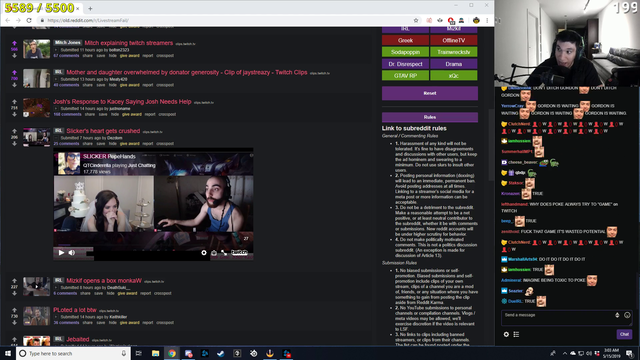Click 'Type here to search' taskbar box
Image resolution: width=640 pixels, height=360 pixels.
(73, 353)
